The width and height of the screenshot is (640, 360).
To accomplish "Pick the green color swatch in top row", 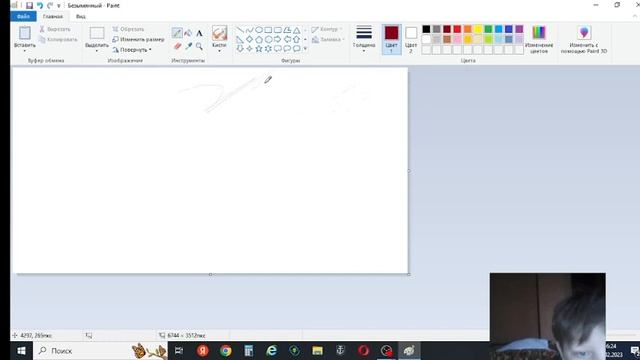I will click(488, 29).
